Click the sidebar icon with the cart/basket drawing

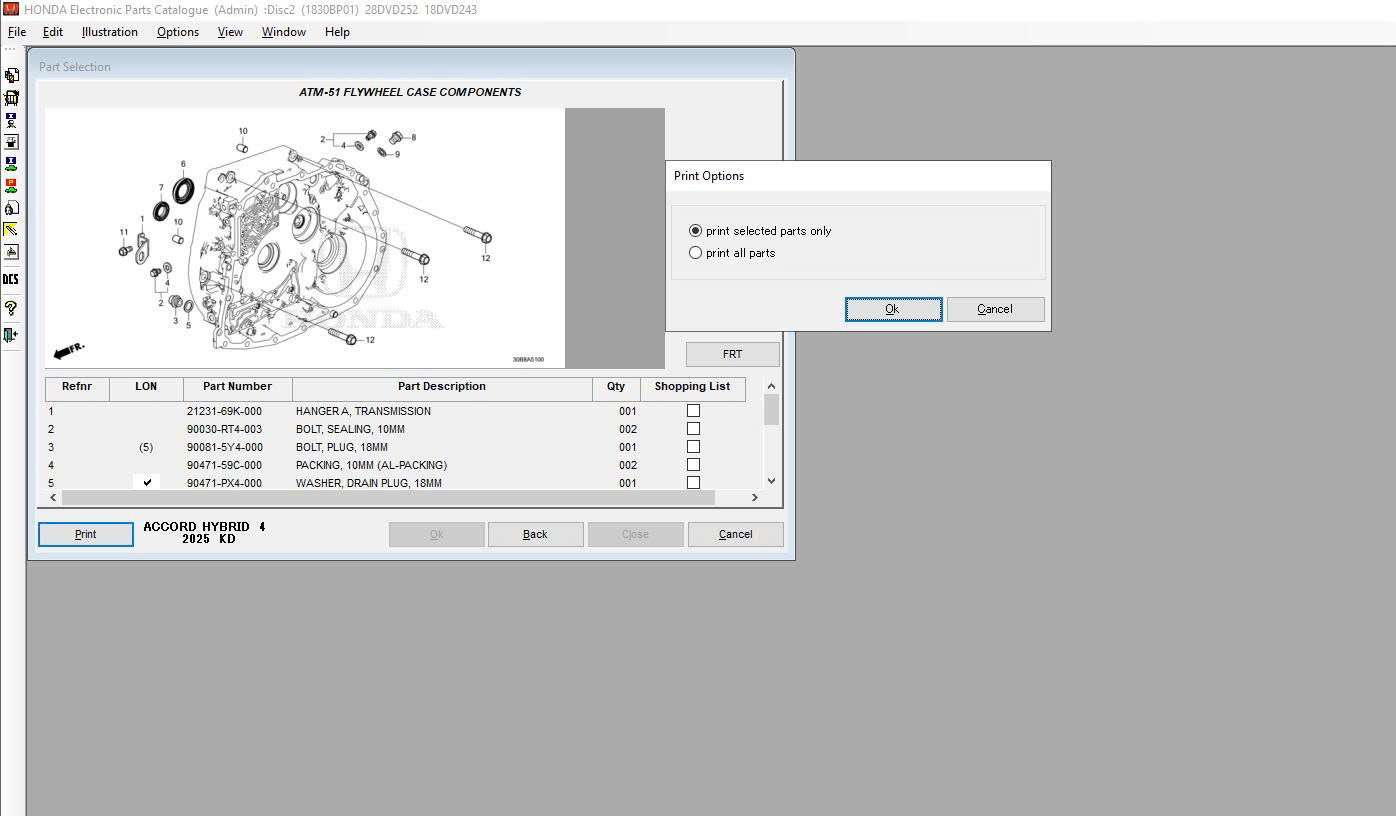[11, 98]
